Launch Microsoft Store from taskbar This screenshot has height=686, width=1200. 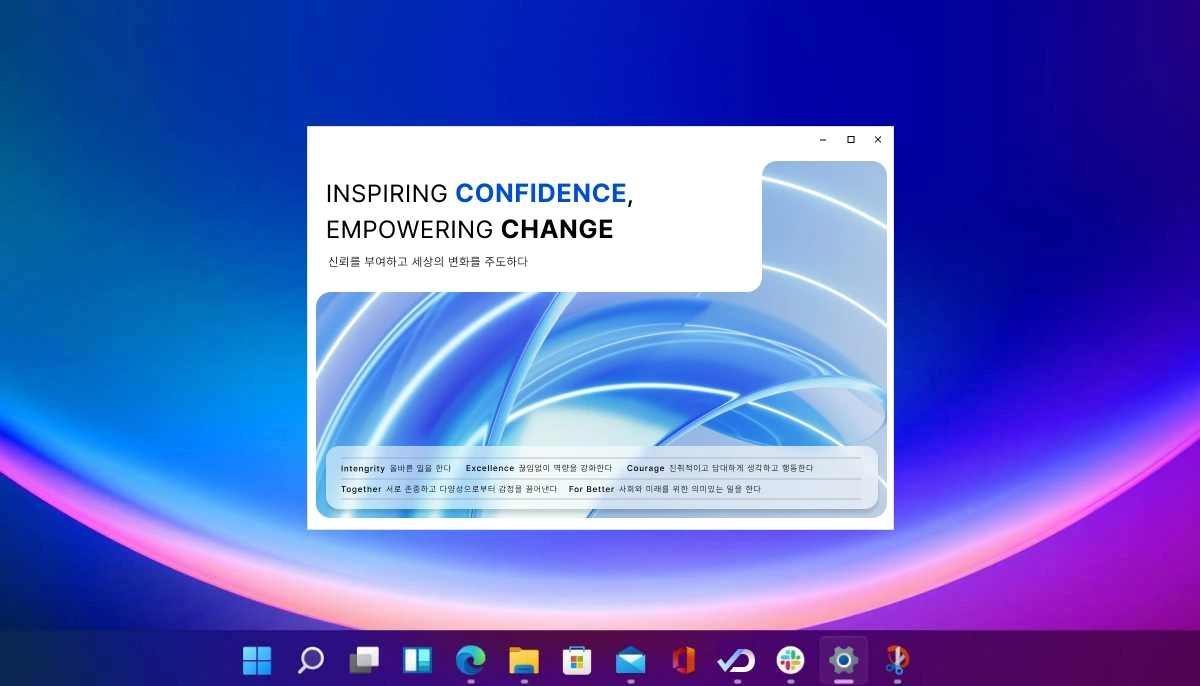[x=577, y=660]
